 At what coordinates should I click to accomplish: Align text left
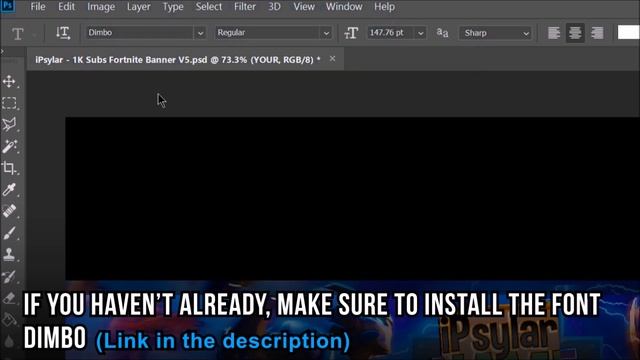(x=553, y=33)
